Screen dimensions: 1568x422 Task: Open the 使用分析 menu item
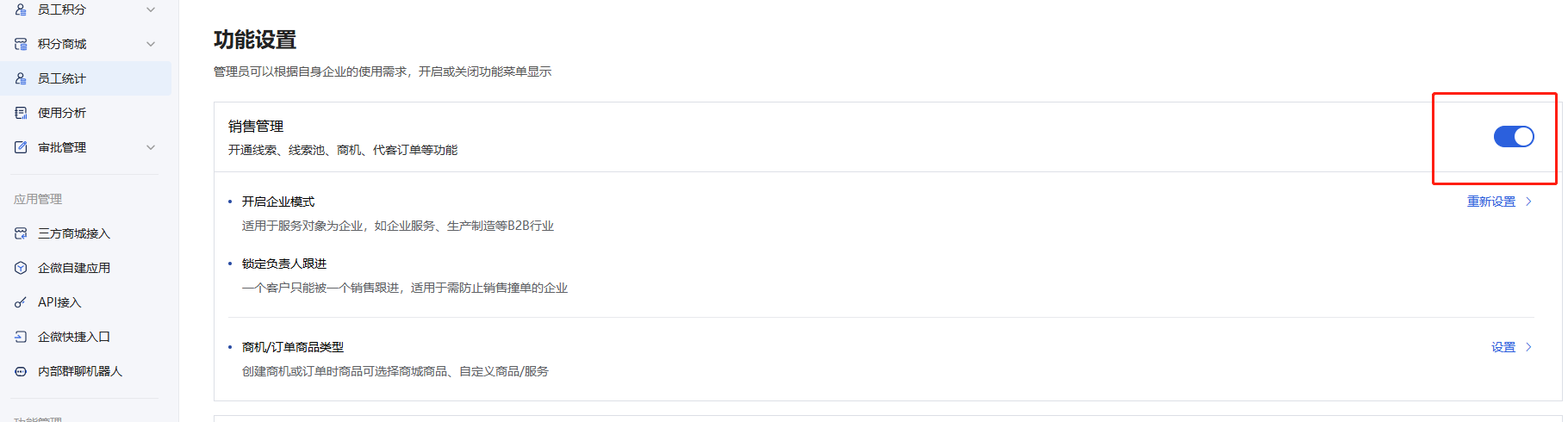[85, 113]
